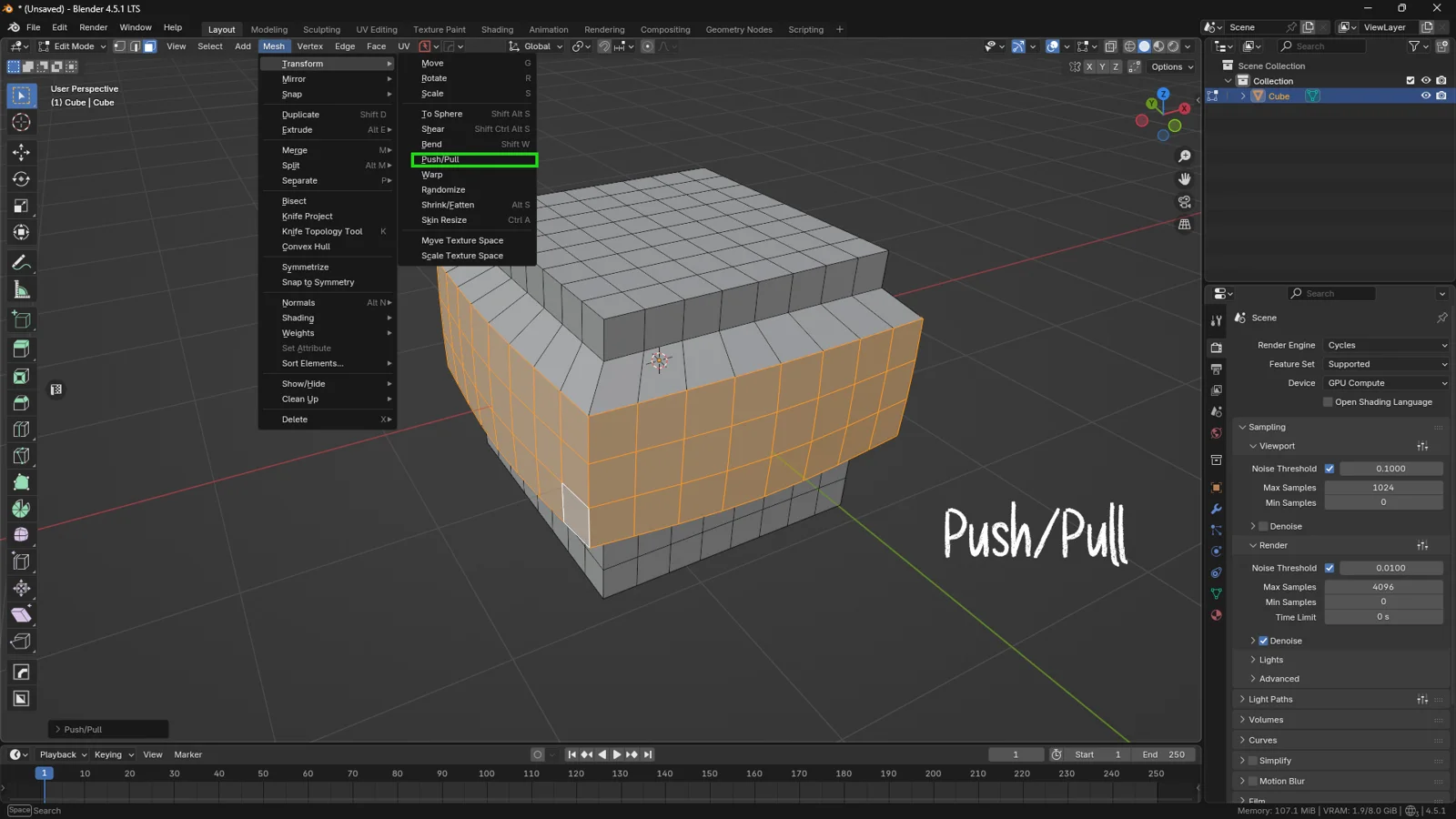Expand the Push/Pull operator panel
This screenshot has height=819, width=1456.
108,729
